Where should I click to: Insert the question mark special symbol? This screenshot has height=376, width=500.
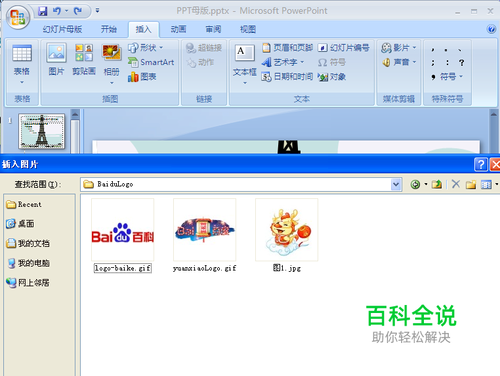coord(461,62)
